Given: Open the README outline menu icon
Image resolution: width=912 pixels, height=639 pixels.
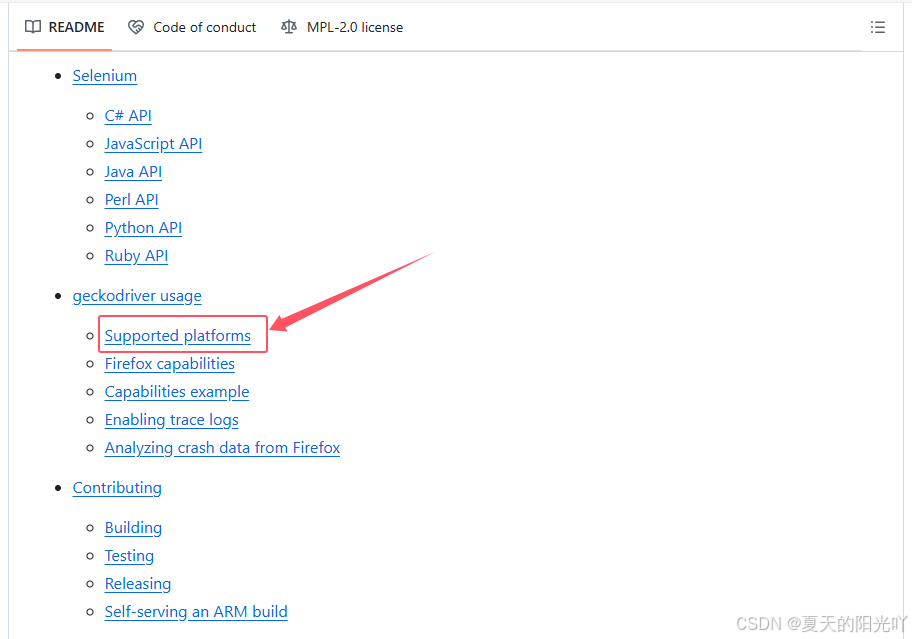Looking at the screenshot, I should (877, 27).
